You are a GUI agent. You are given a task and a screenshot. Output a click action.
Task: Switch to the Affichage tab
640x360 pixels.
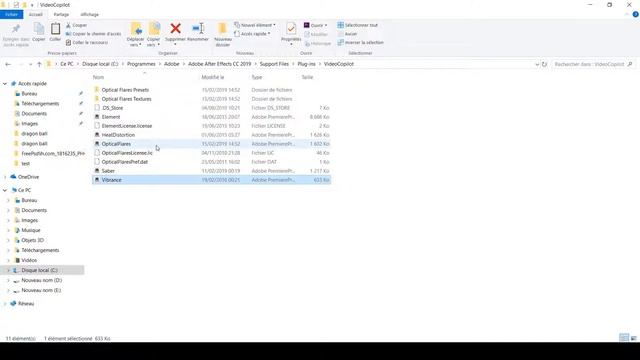tap(89, 14)
